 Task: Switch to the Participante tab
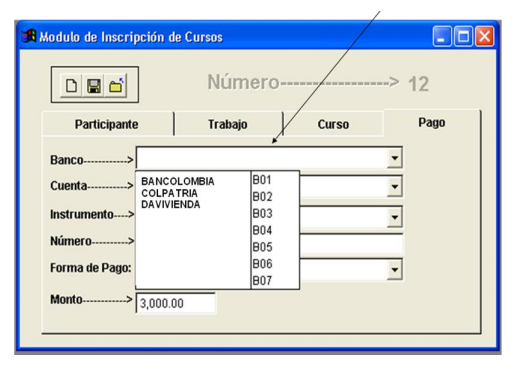tap(107, 124)
